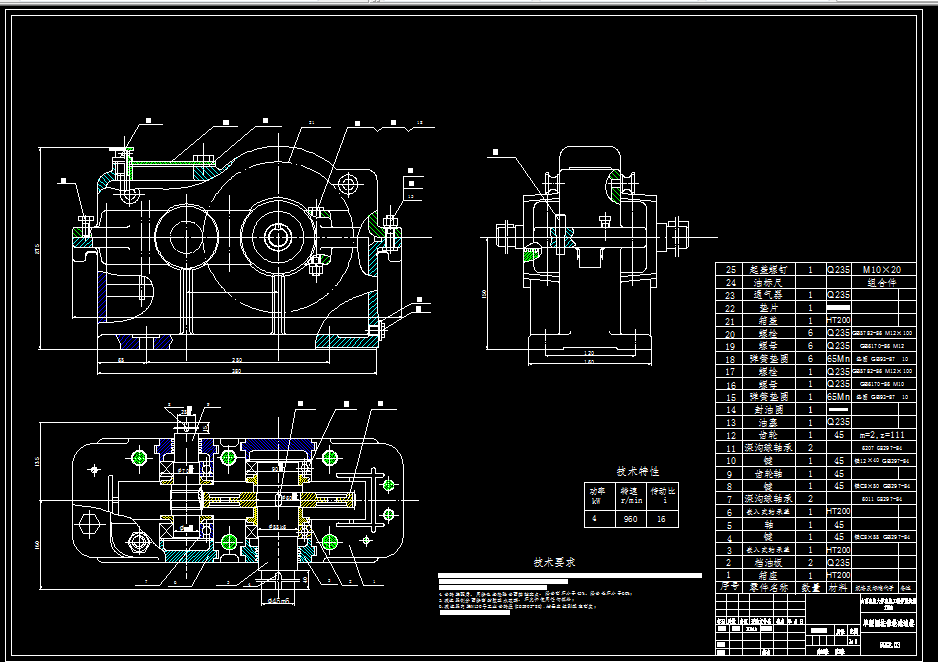938x662 pixels.
Task: Click the ⌀45m6 shaft dimension in plan view
Action: coord(278,600)
